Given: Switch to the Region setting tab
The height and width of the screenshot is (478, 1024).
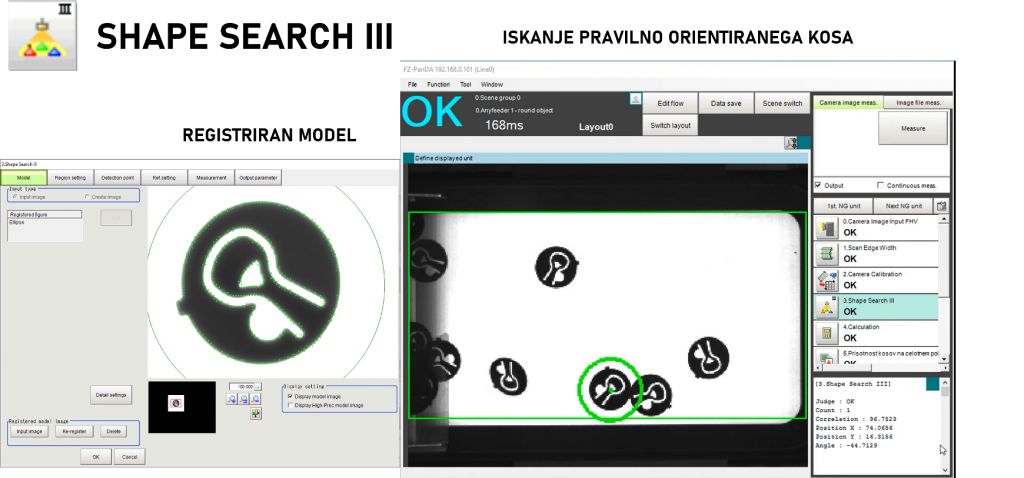Looking at the screenshot, I should coord(70,178).
